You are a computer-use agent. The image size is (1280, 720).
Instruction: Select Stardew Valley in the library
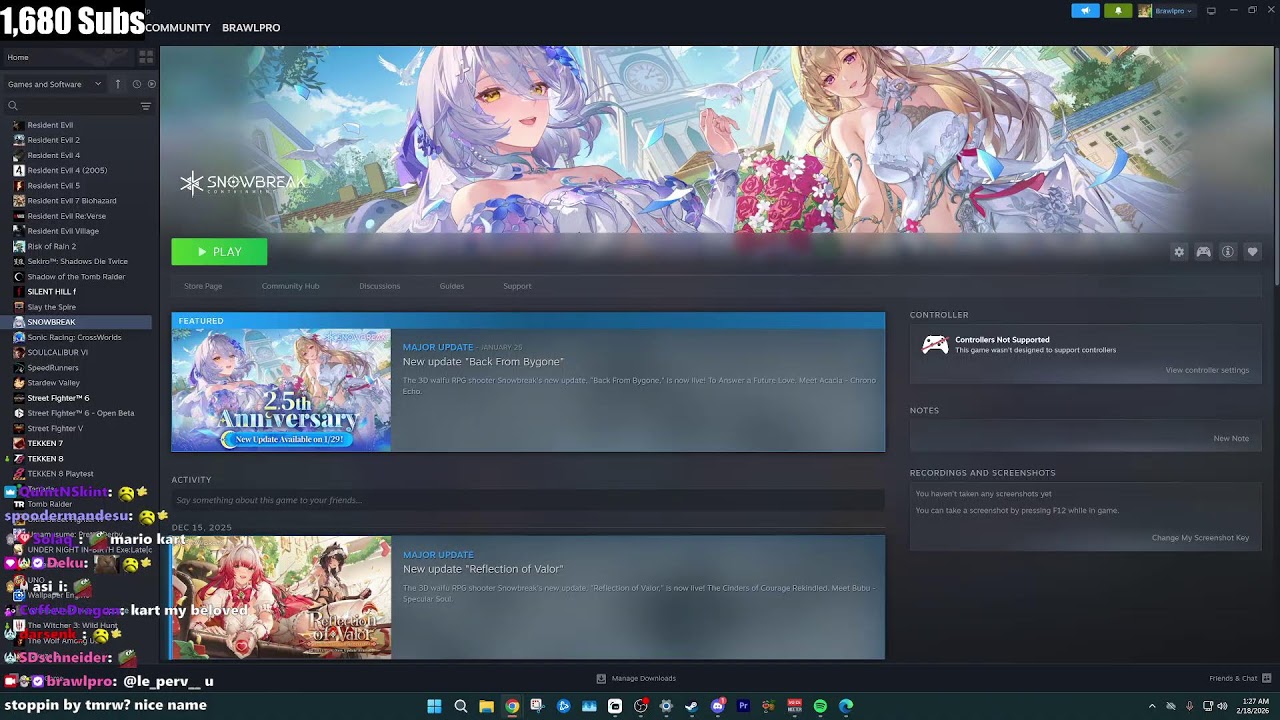(53, 383)
